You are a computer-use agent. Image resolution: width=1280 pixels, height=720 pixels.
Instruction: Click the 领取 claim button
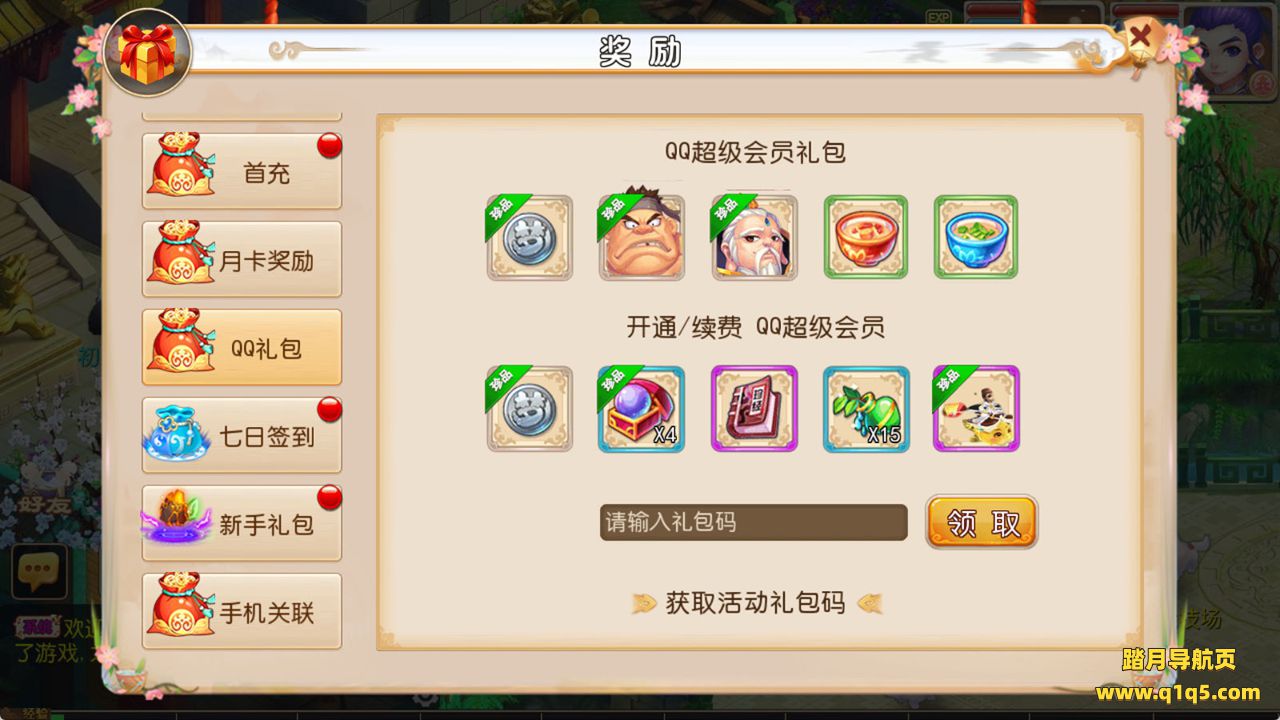[x=982, y=522]
